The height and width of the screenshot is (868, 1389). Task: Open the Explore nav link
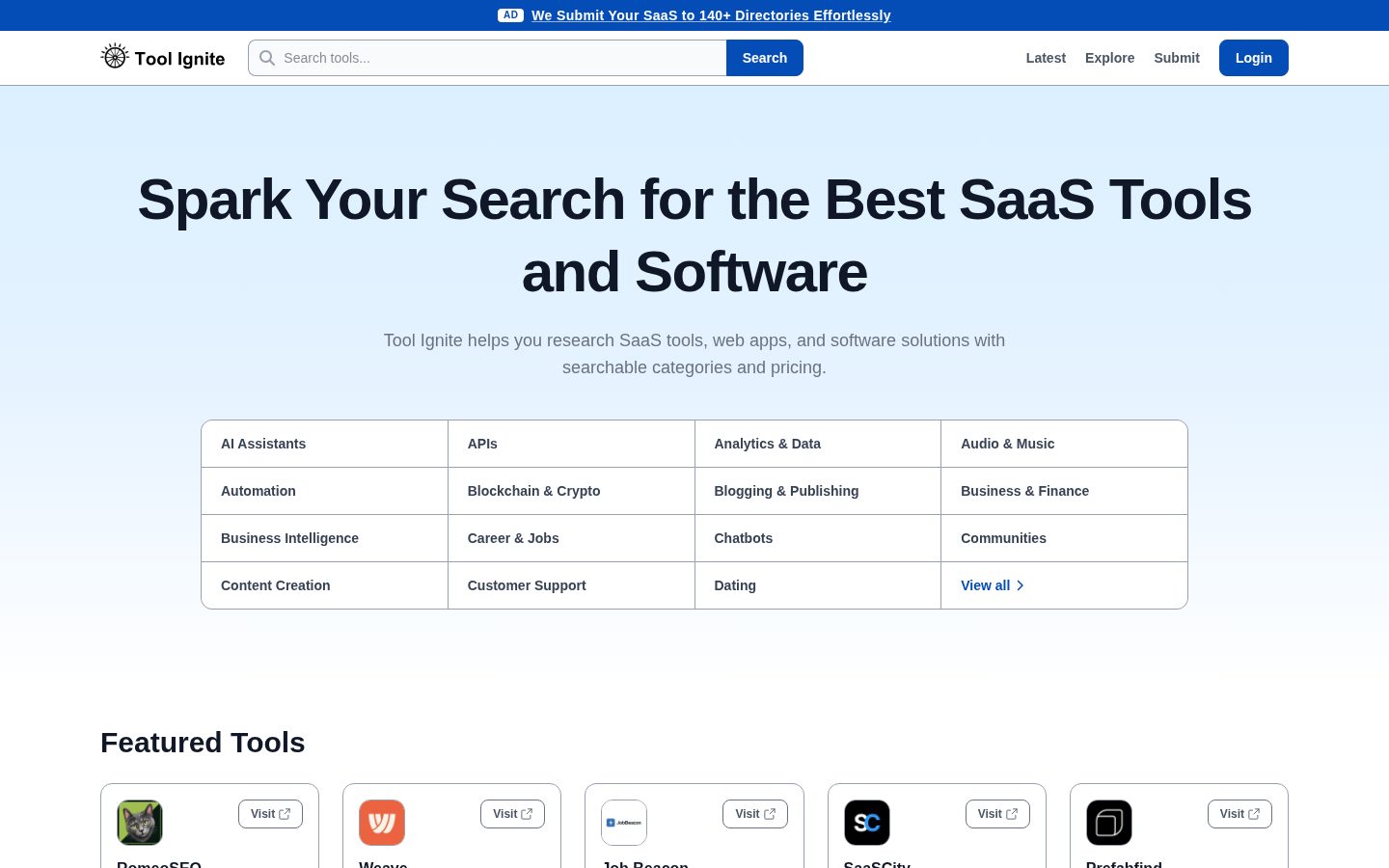pyautogui.click(x=1109, y=58)
